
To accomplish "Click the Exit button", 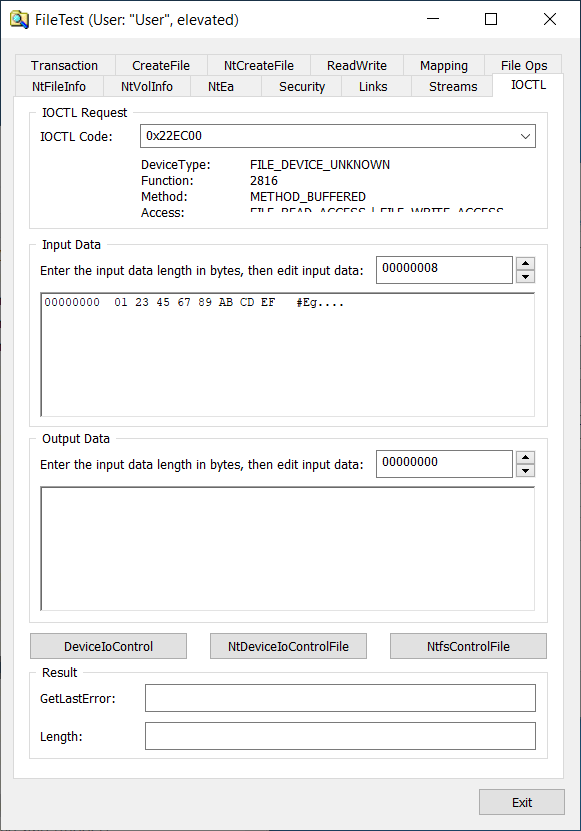I will click(522, 802).
